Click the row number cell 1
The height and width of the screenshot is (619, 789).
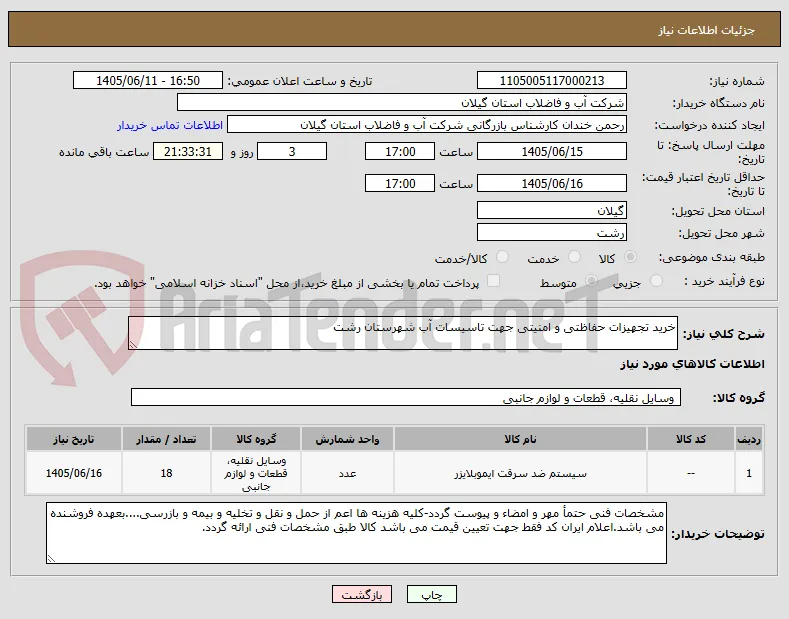[x=749, y=473]
